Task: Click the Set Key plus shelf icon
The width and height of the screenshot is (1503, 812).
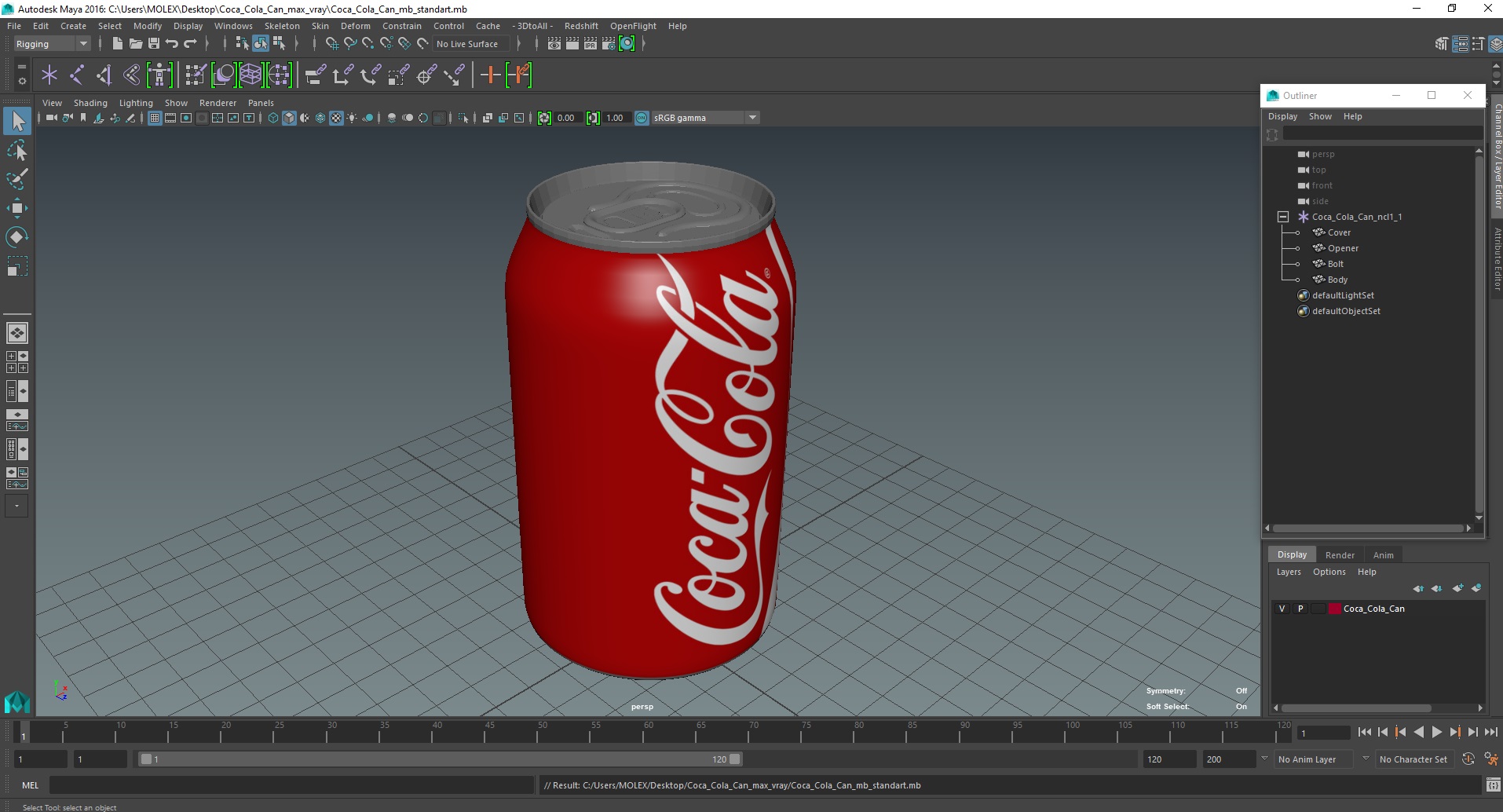Action: pos(490,75)
